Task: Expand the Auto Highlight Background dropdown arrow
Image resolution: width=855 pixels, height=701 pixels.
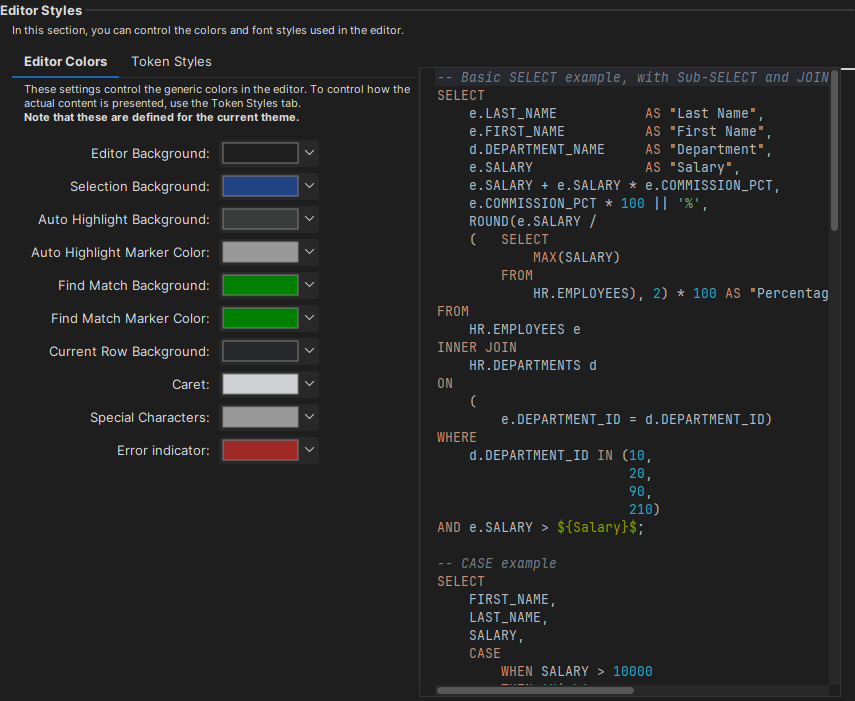Action: (x=309, y=219)
